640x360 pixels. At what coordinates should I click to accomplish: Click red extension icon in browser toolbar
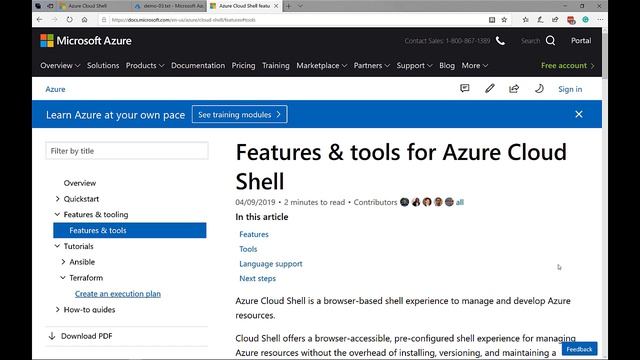tap(571, 20)
